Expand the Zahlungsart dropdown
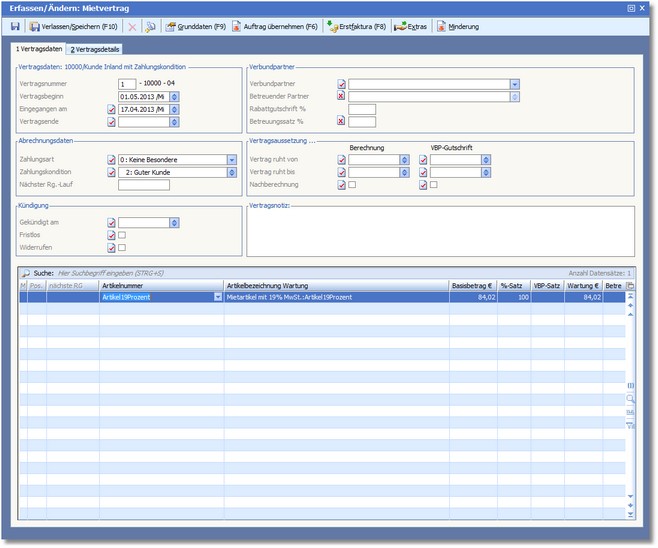The width and height of the screenshot is (658, 548). (231, 159)
